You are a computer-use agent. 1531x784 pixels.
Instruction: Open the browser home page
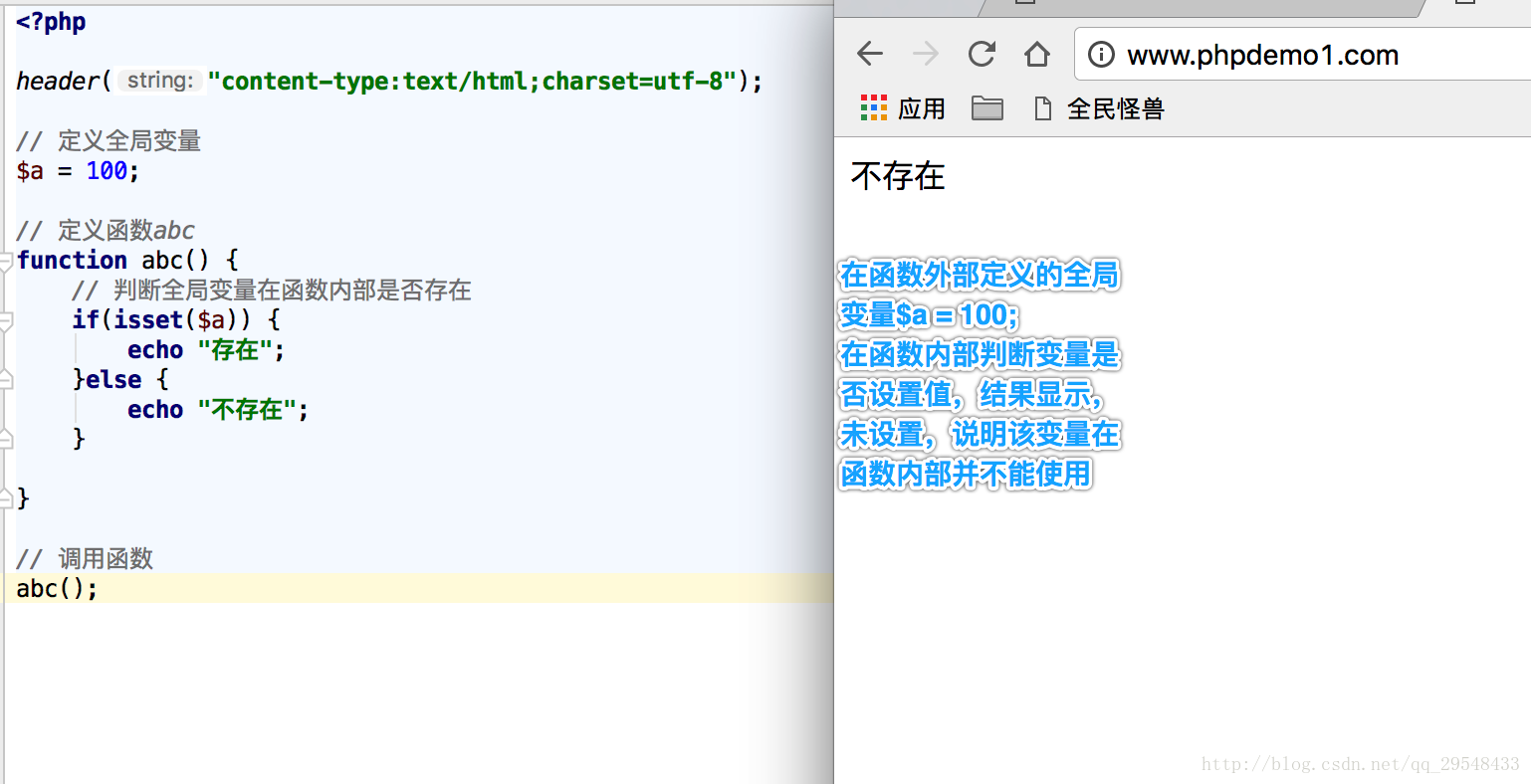pos(1037,54)
